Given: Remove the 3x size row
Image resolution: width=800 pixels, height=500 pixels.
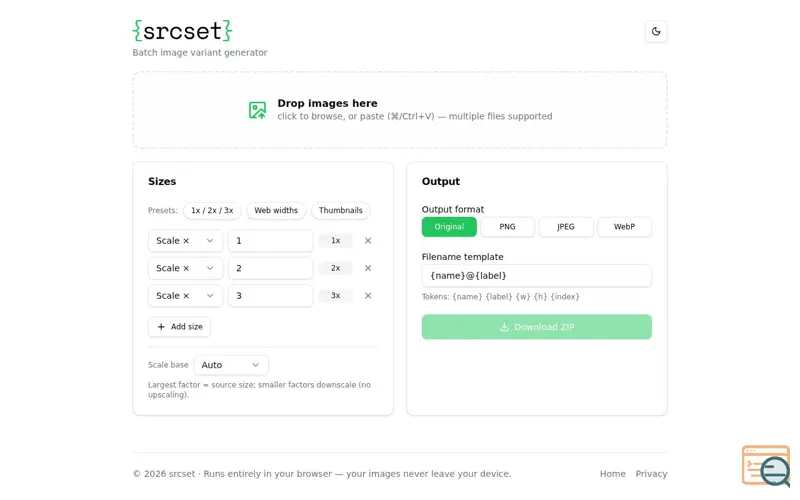Looking at the screenshot, I should [368, 296].
